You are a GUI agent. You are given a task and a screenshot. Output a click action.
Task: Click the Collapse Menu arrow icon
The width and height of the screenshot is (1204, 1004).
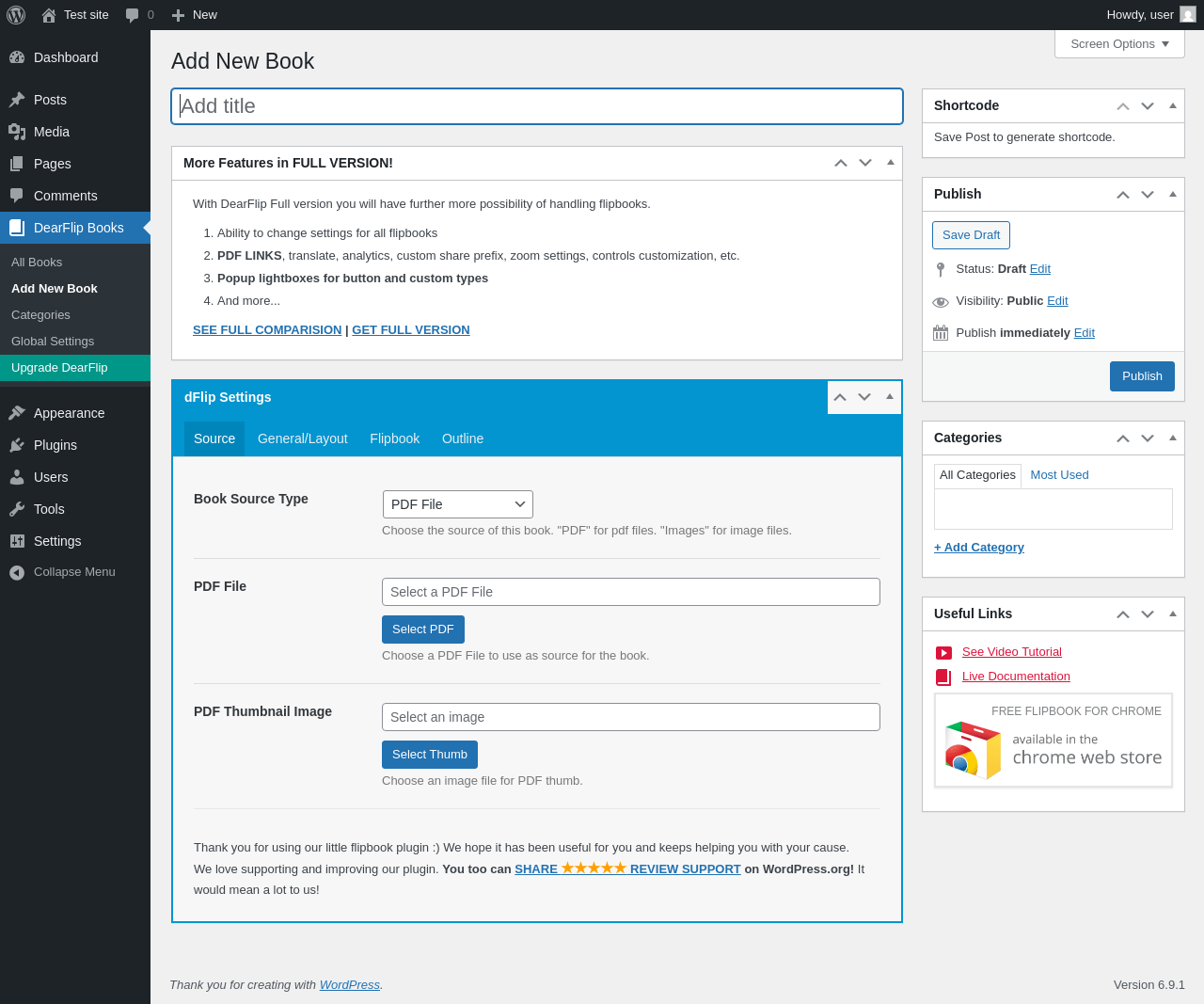(17, 572)
